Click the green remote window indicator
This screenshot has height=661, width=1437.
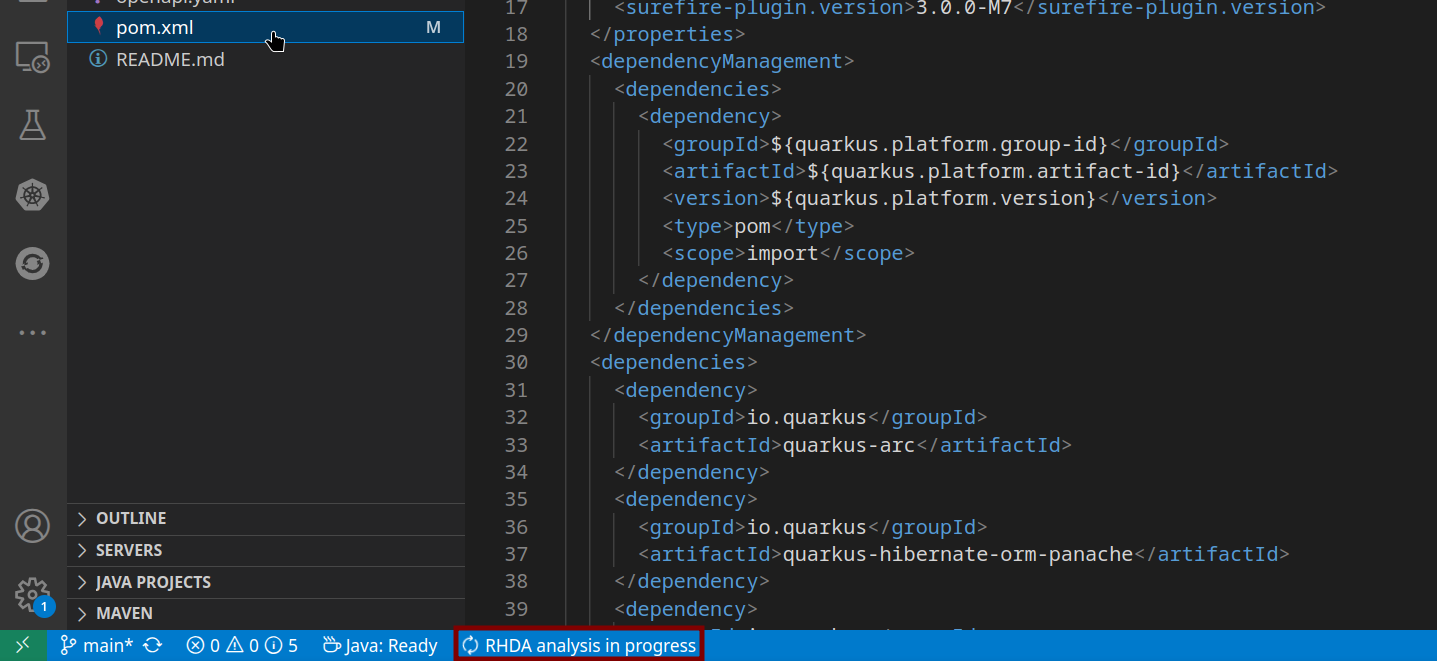23,646
